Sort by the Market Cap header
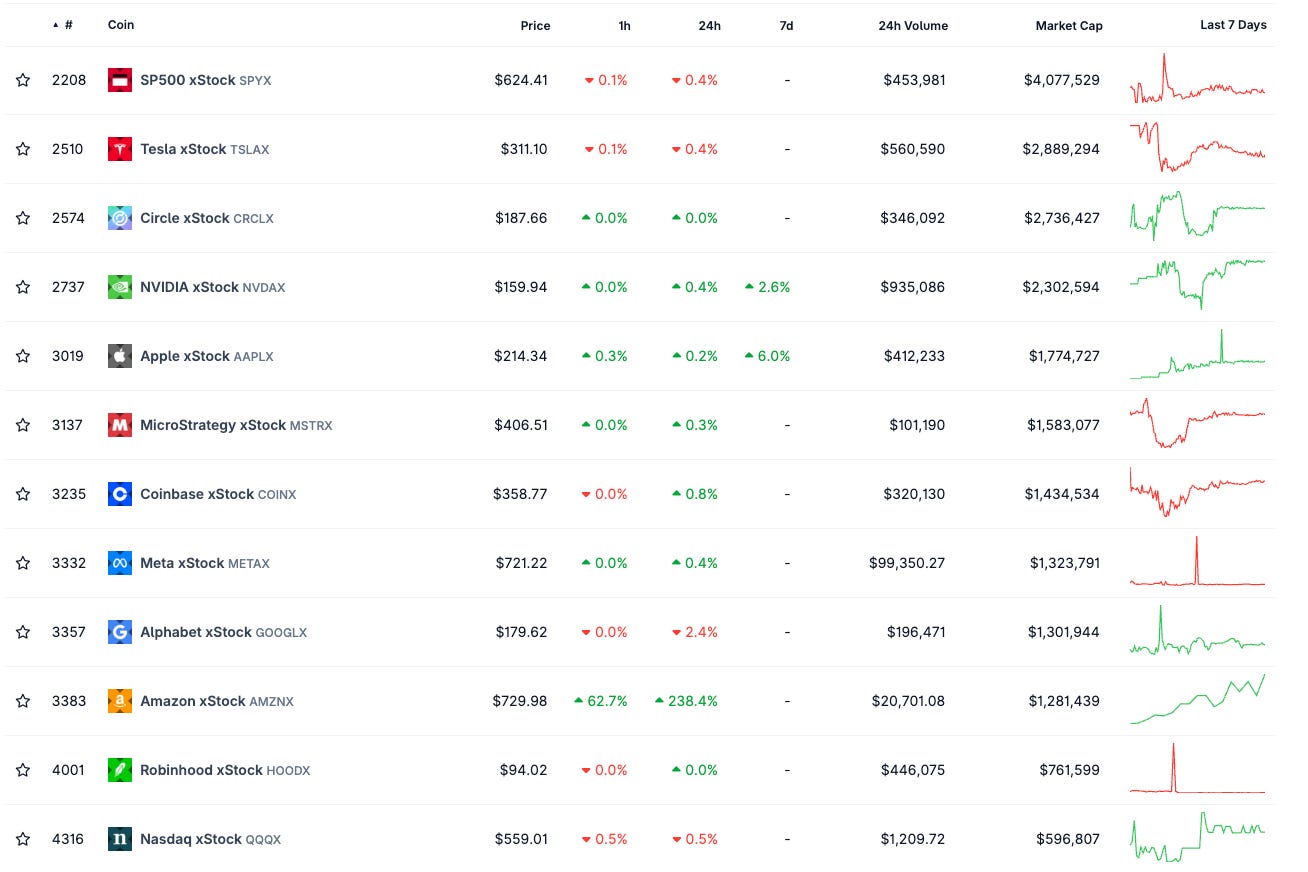 tap(1069, 25)
